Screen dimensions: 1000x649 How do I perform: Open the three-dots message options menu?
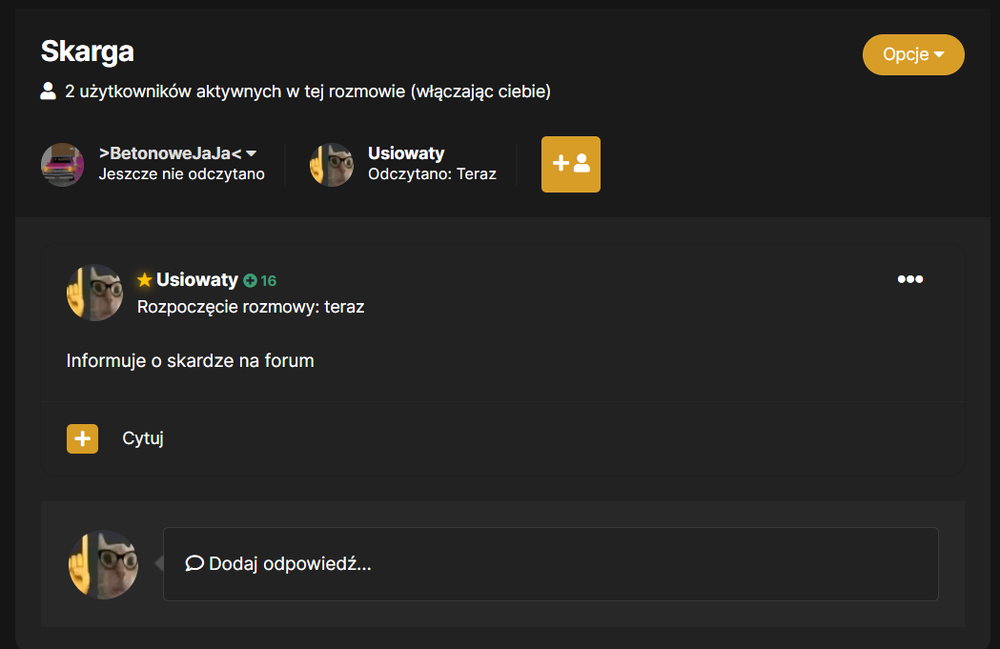[x=910, y=279]
